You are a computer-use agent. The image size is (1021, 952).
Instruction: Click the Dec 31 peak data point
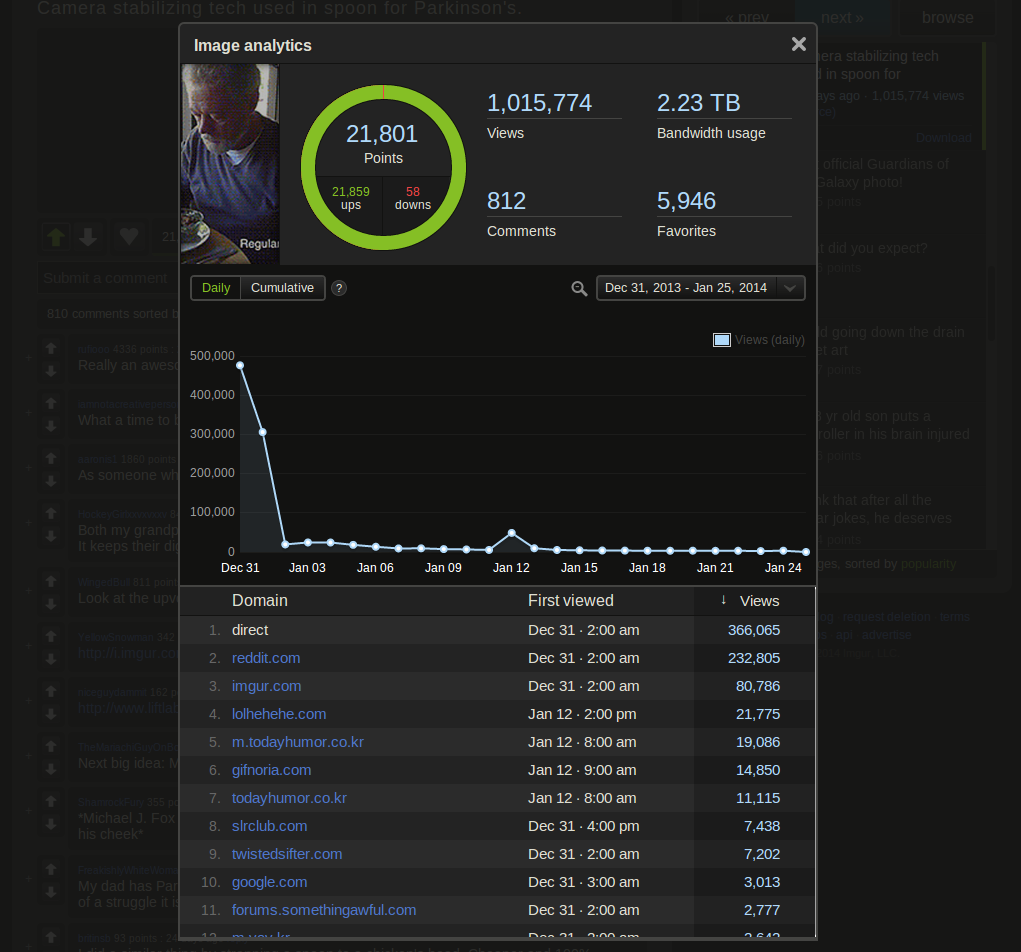click(240, 365)
